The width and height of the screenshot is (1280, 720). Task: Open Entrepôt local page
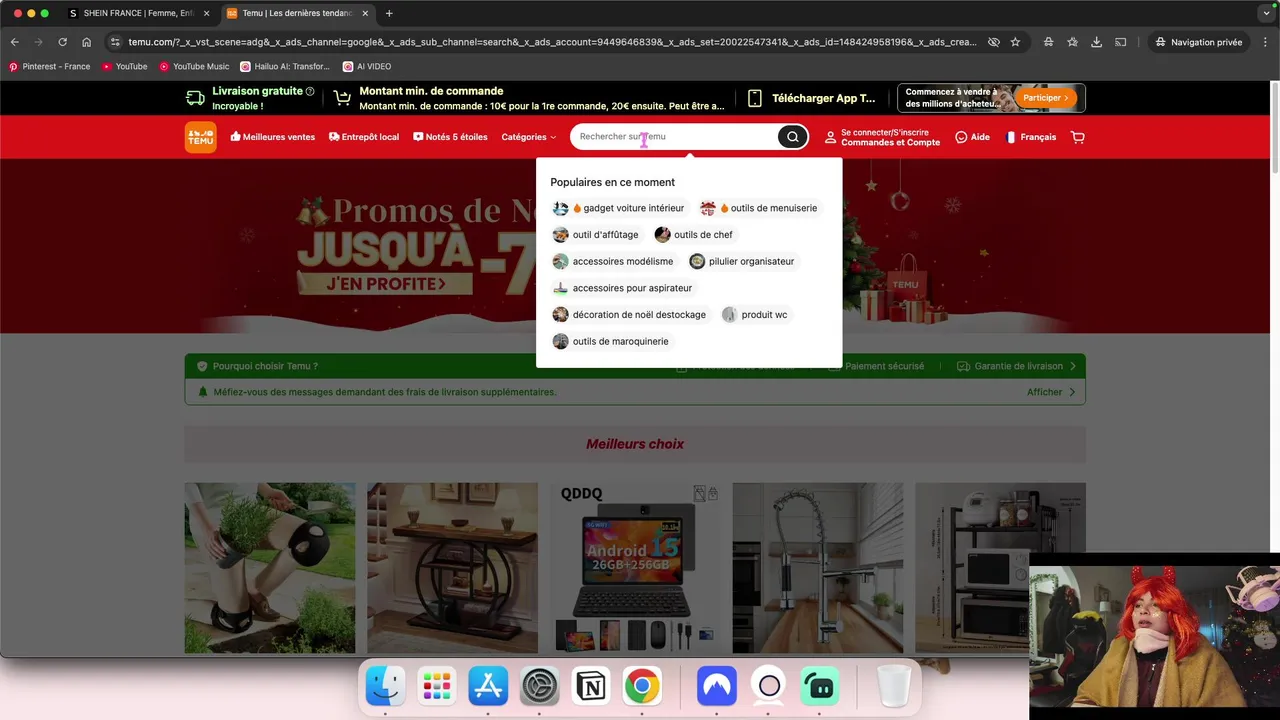click(x=364, y=137)
